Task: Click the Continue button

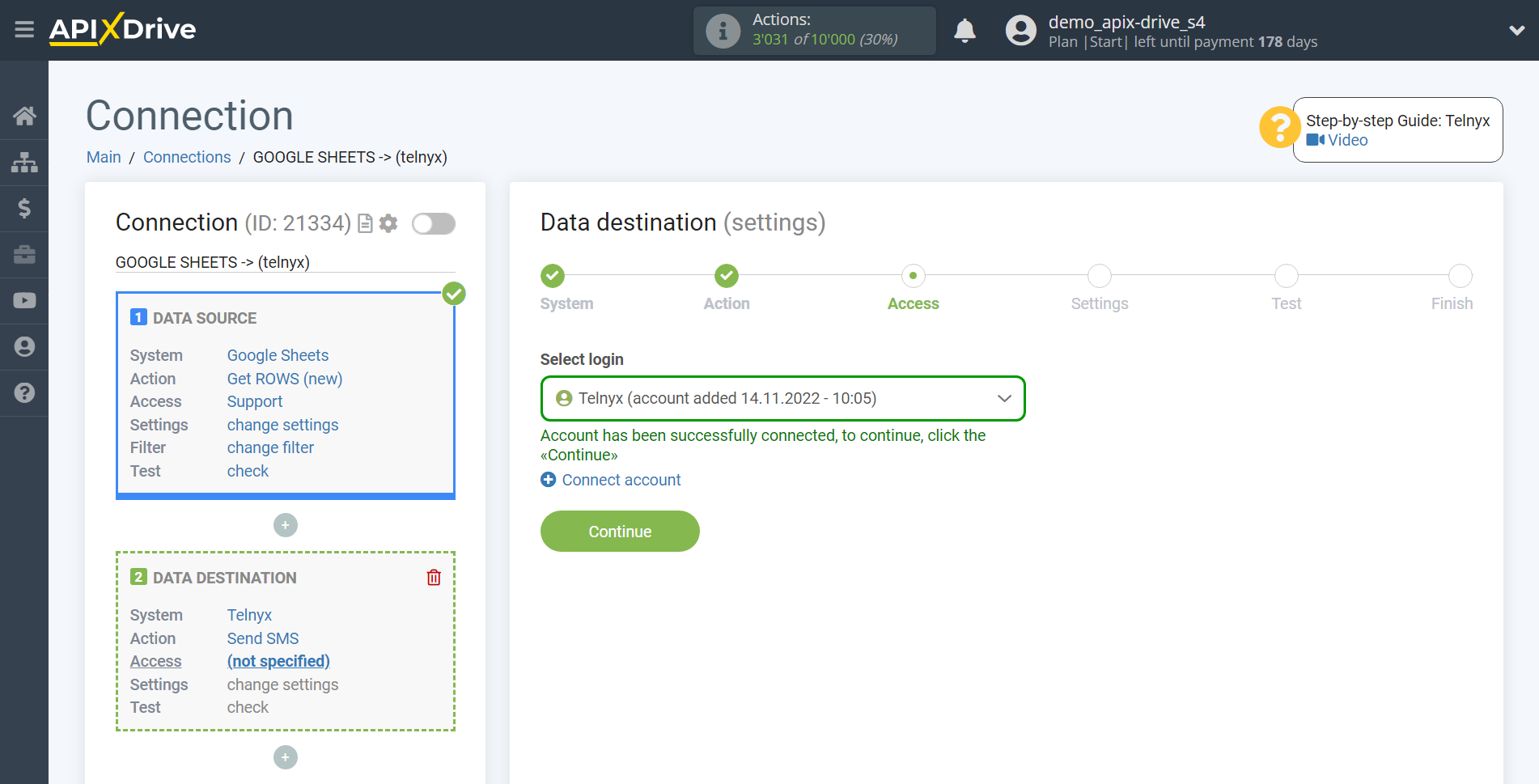Action: (620, 532)
